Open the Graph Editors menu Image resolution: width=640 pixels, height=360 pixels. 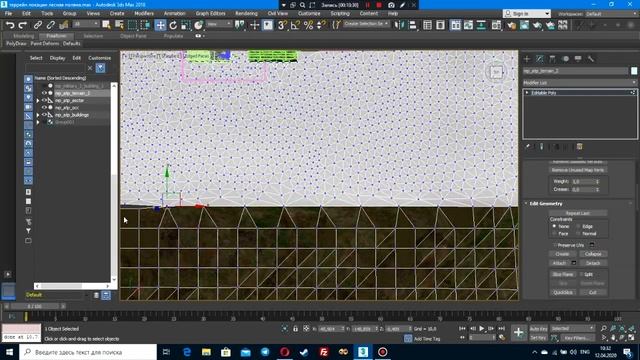210,13
